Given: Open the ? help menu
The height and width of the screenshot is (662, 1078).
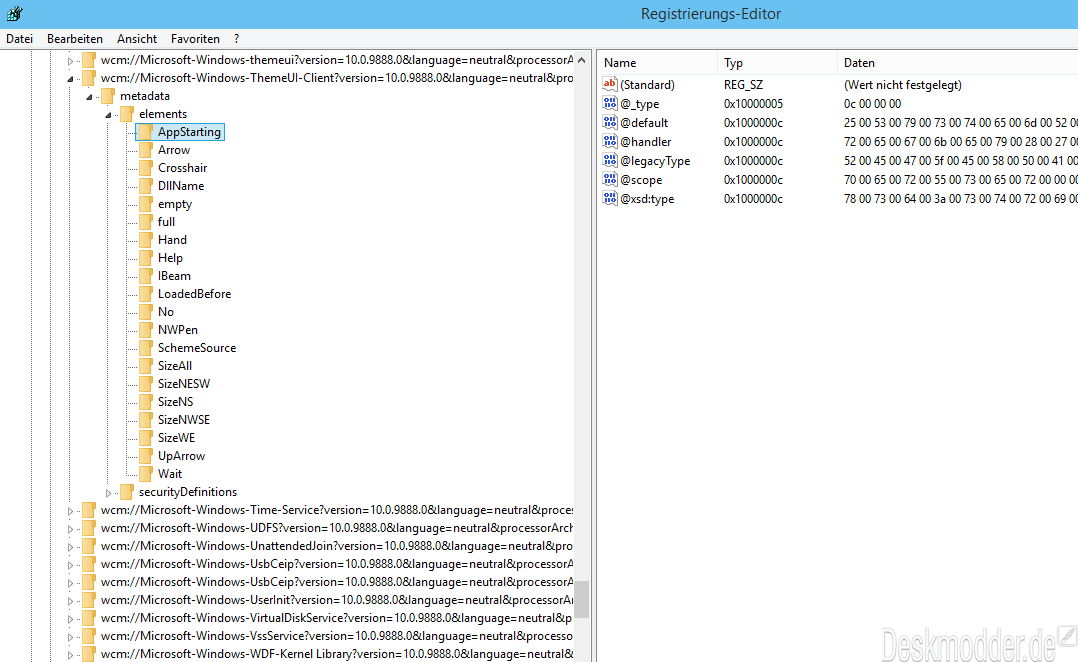Looking at the screenshot, I should point(236,39).
